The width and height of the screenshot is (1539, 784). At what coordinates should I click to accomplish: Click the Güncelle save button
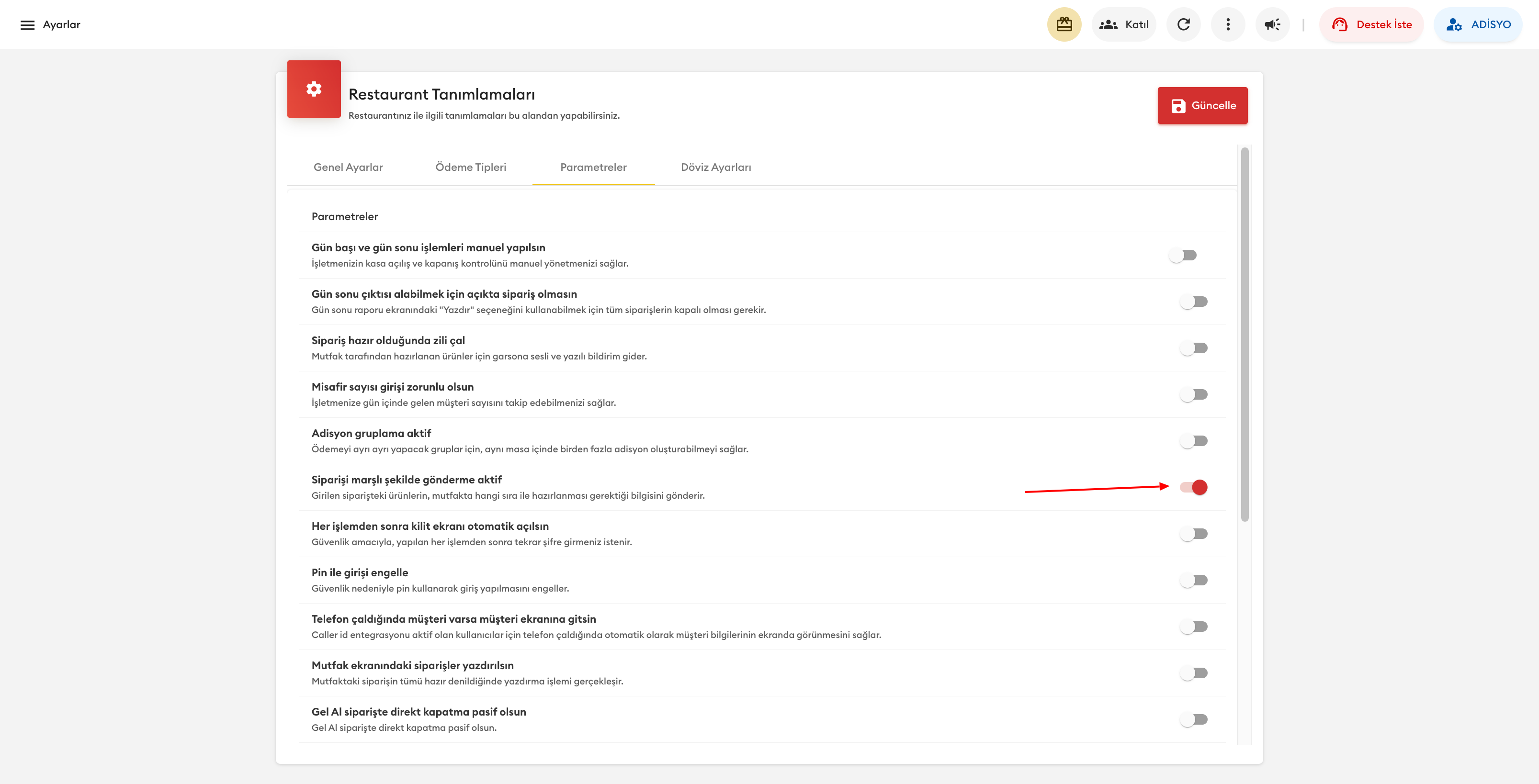1202,106
